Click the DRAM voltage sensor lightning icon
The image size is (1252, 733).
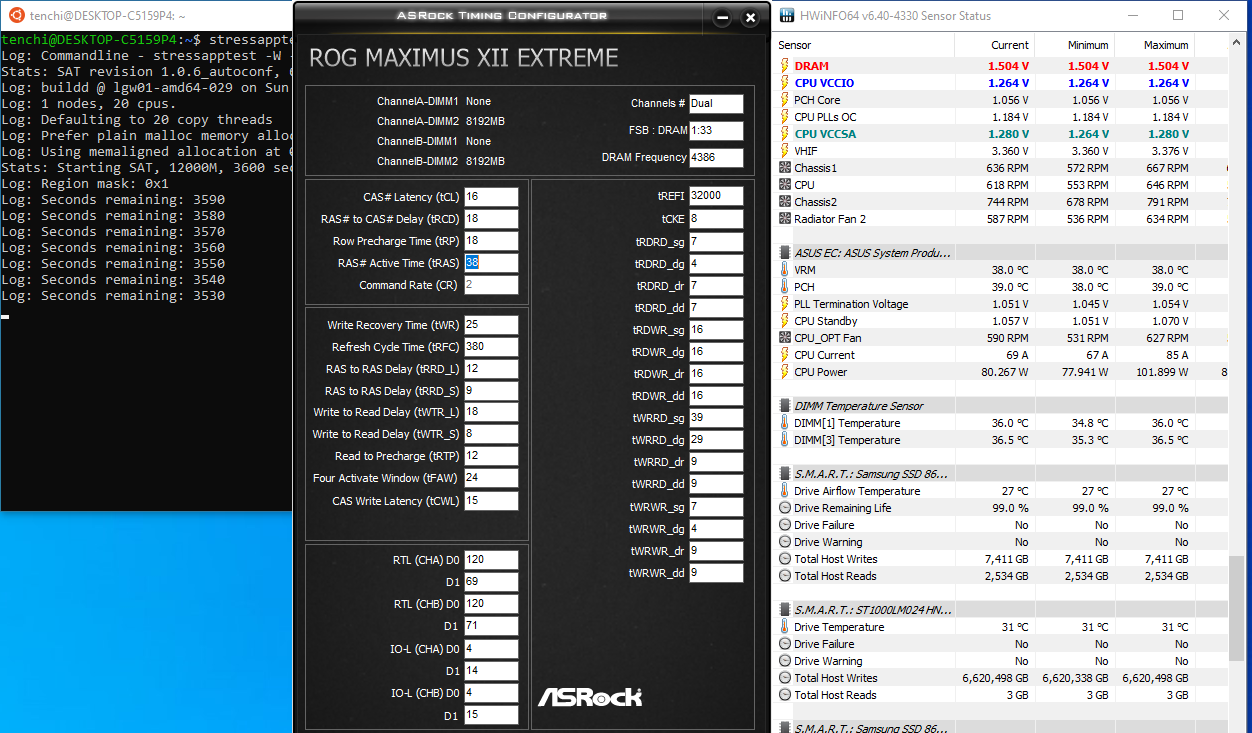click(x=785, y=66)
